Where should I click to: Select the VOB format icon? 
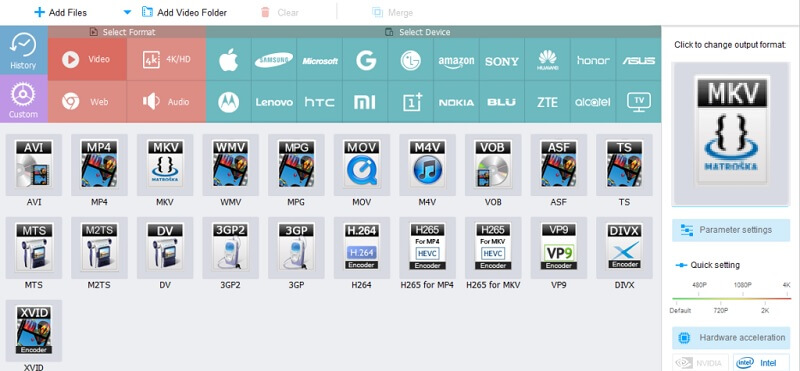493,164
